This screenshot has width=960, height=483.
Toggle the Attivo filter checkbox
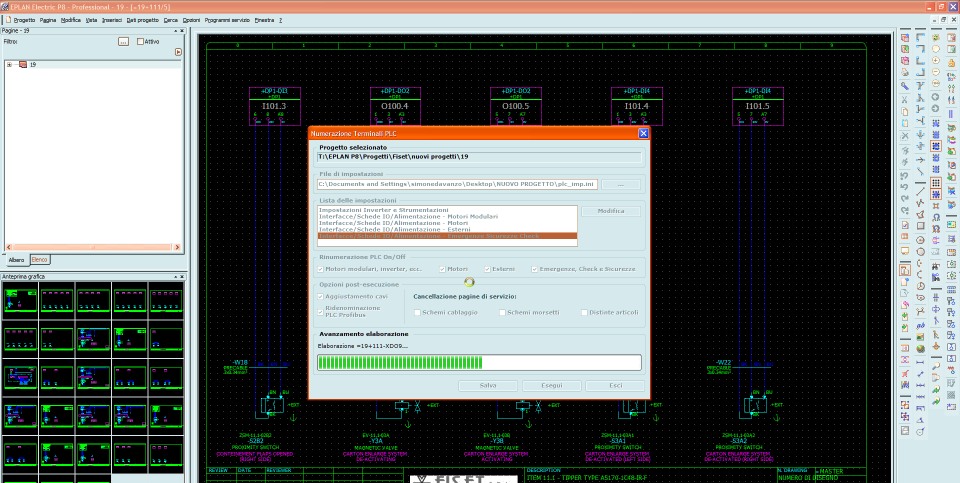click(x=140, y=42)
